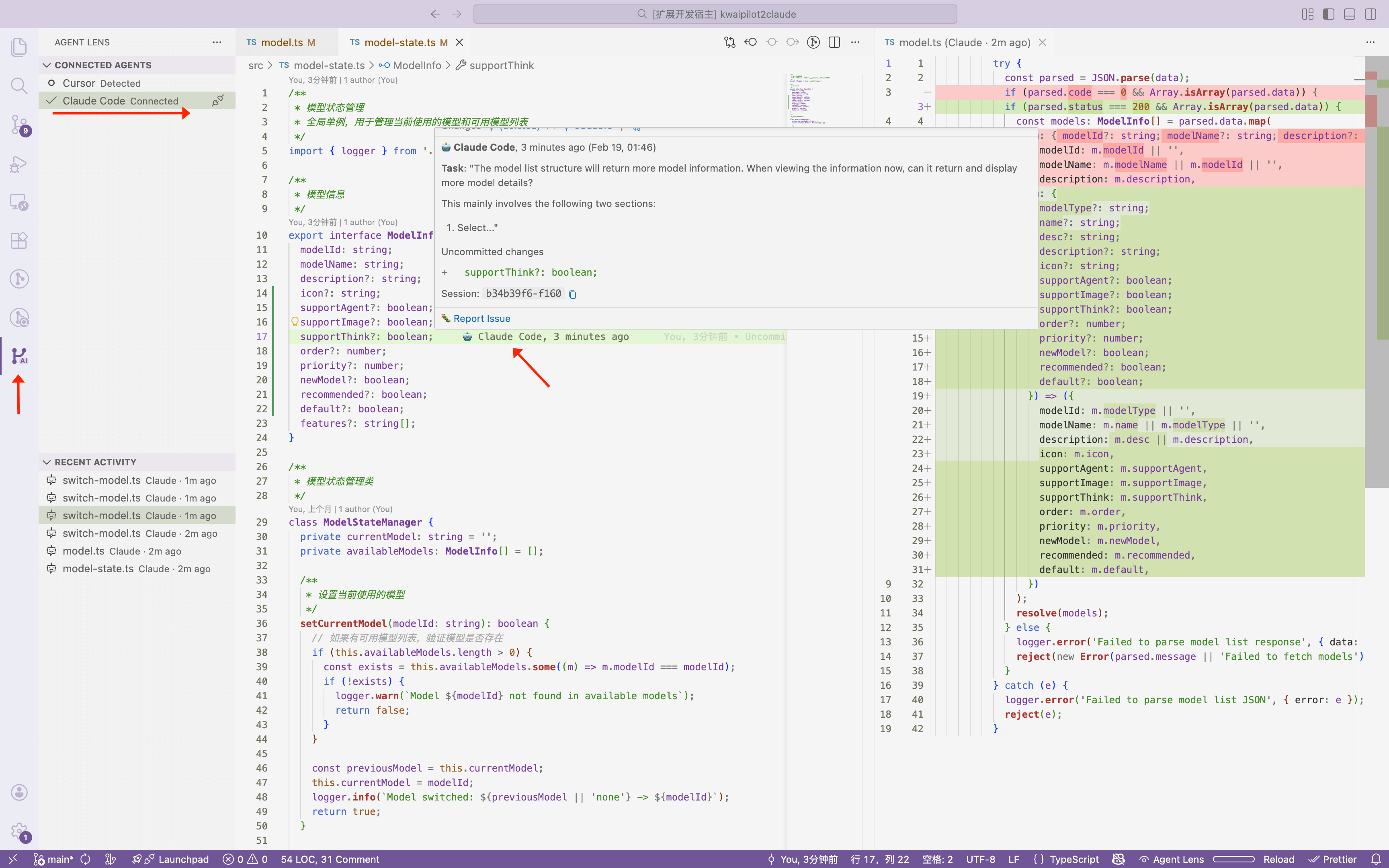The width and height of the screenshot is (1389, 868).
Task: Toggle the secondary side bar layout button
Action: (1371, 14)
